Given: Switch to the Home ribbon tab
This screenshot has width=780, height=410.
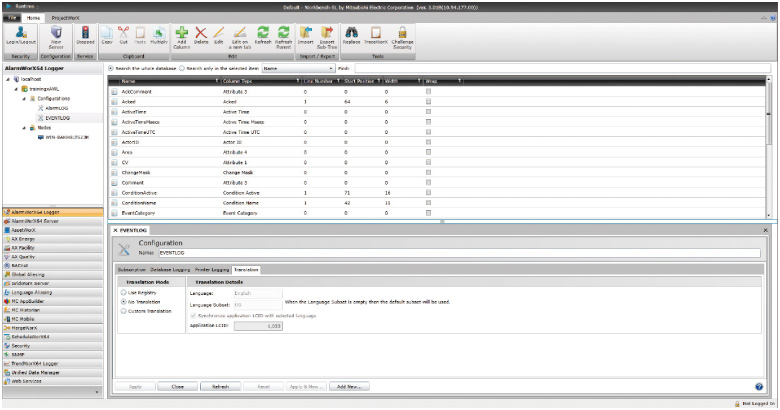Looking at the screenshot, I should [x=33, y=18].
